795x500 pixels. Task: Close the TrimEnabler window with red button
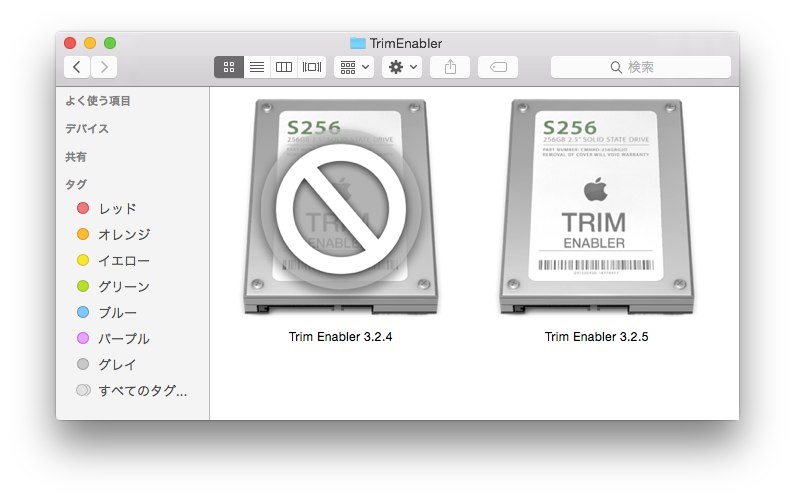point(70,43)
